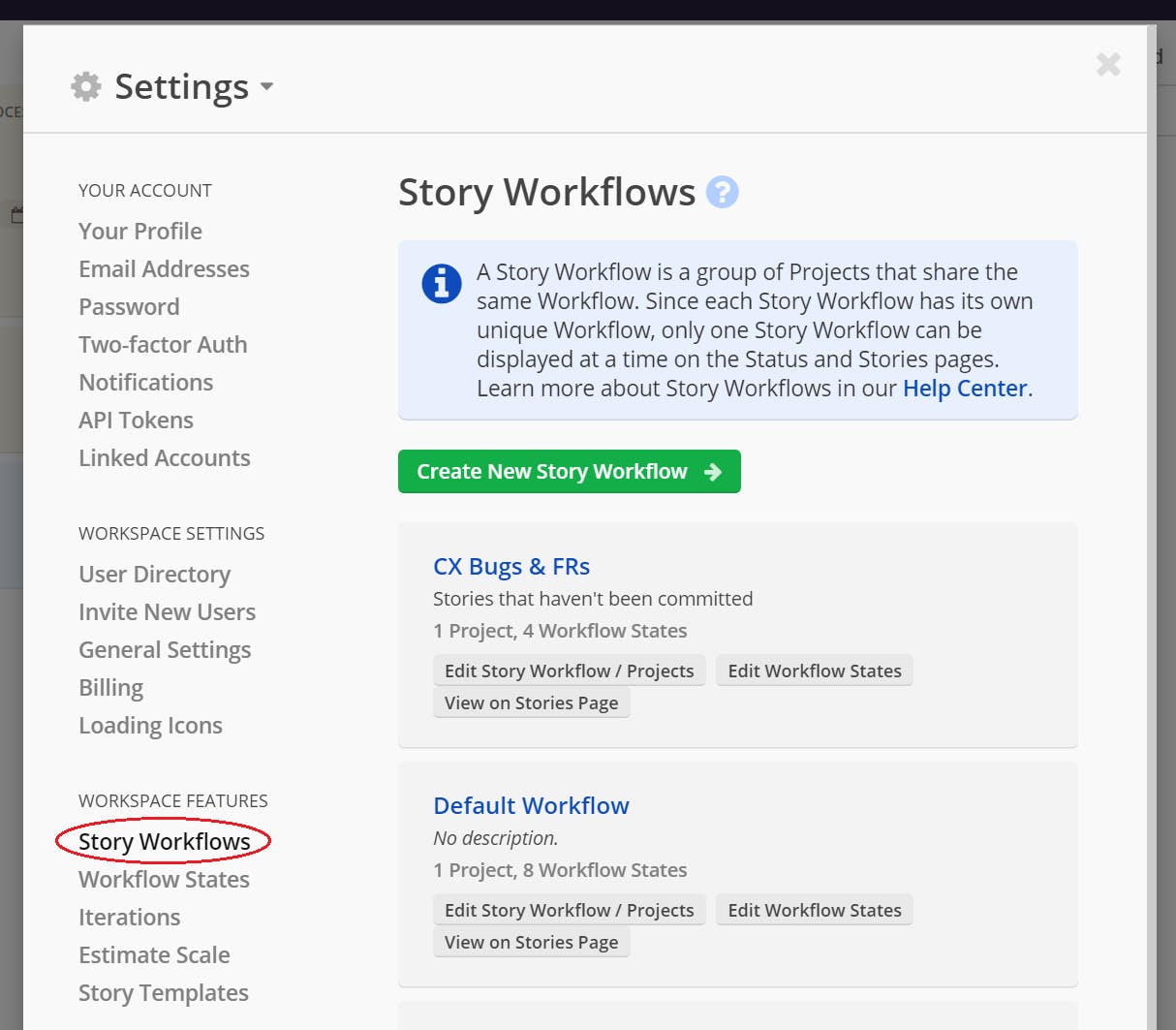The width and height of the screenshot is (1176, 1030).
Task: Open Loading Icons settings
Action: 150,725
